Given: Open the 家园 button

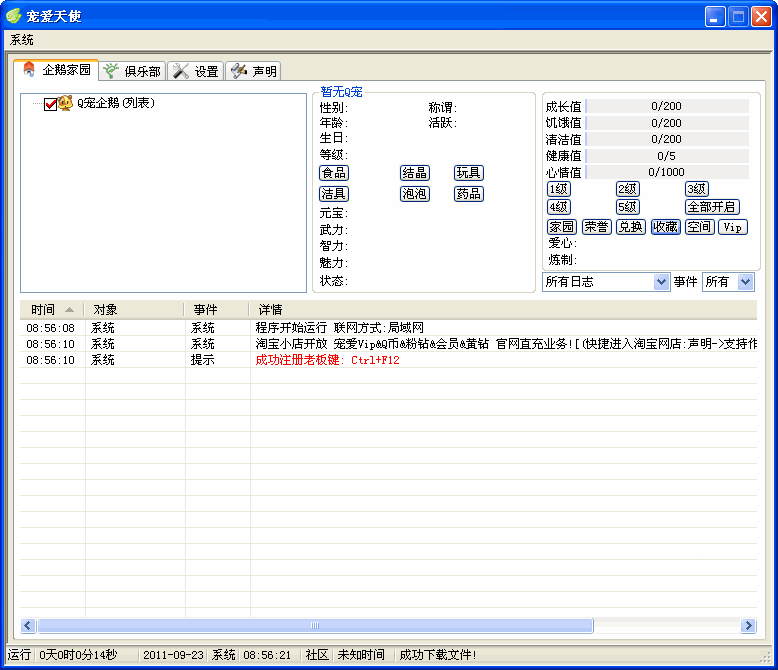Looking at the screenshot, I should point(561,227).
